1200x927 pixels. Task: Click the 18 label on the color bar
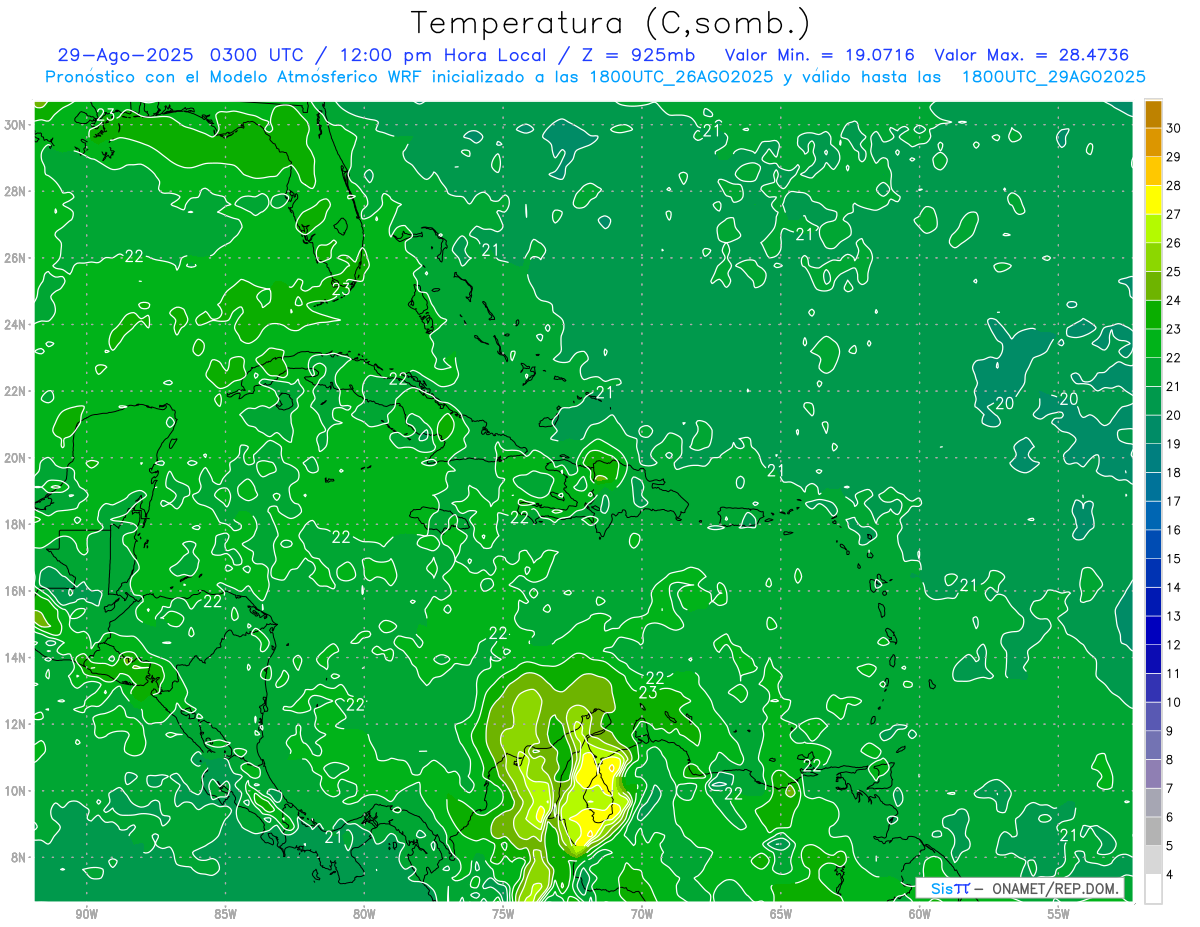click(x=1174, y=473)
